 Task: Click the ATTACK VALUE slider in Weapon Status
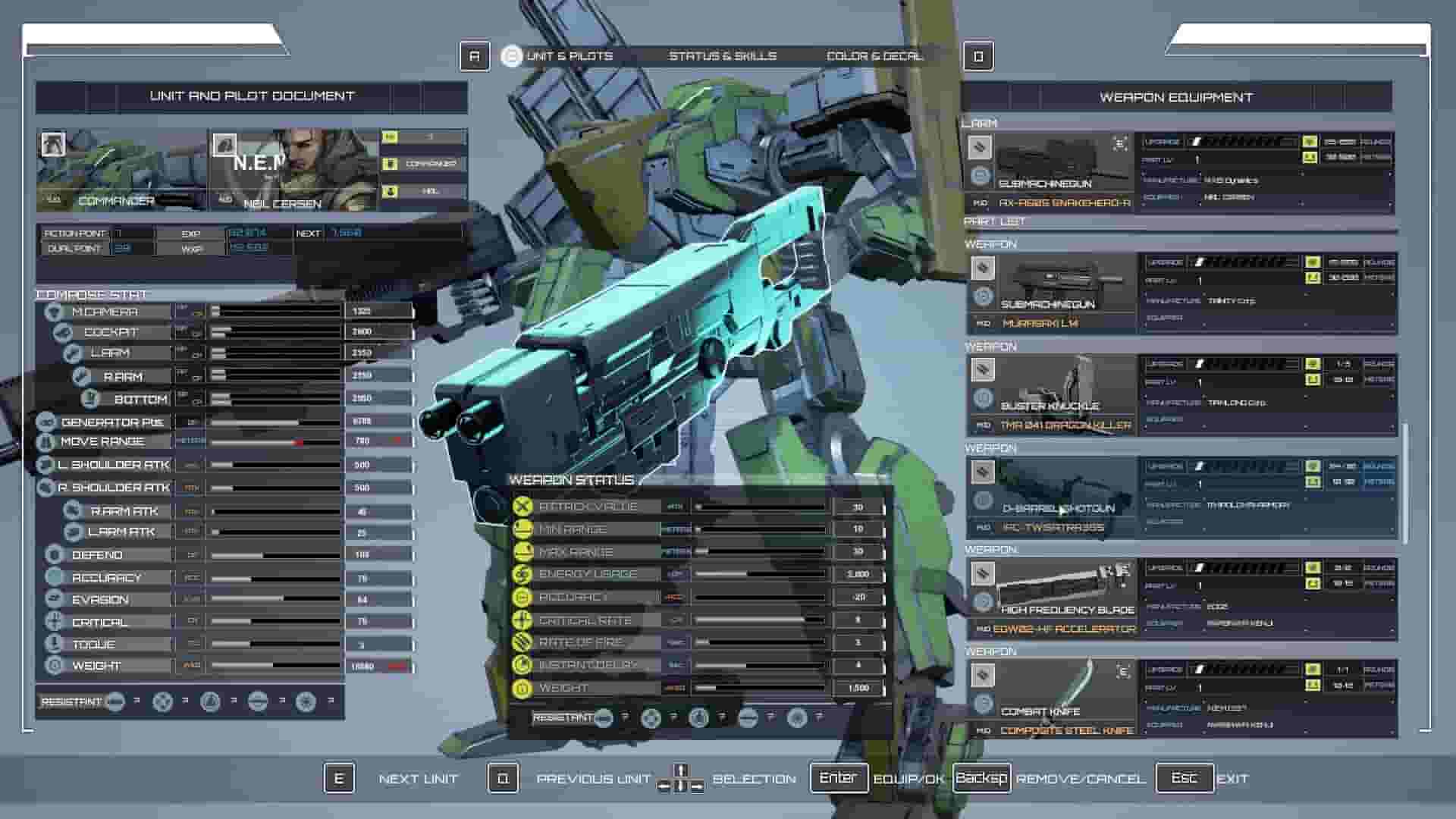coord(758,506)
